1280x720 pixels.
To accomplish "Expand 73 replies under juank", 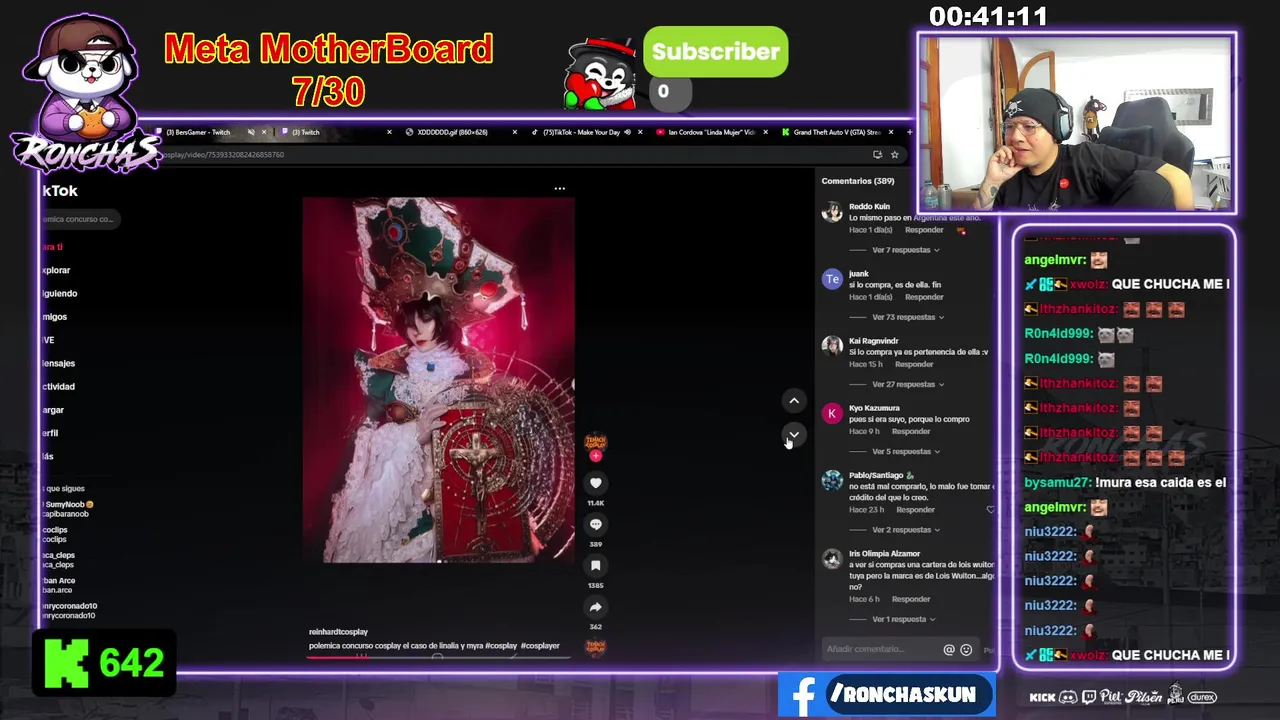I will pos(909,317).
